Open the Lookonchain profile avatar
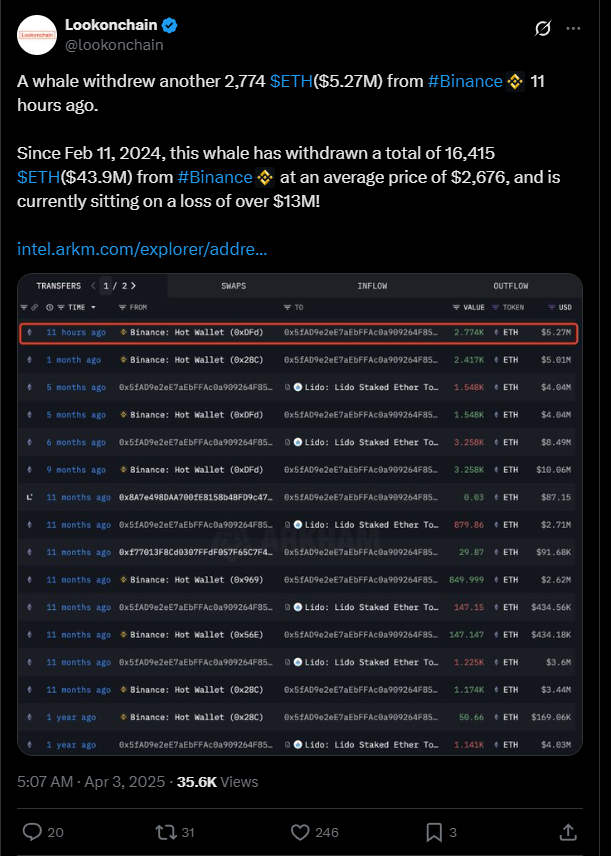Viewport: 611px width, 856px height. point(37,35)
